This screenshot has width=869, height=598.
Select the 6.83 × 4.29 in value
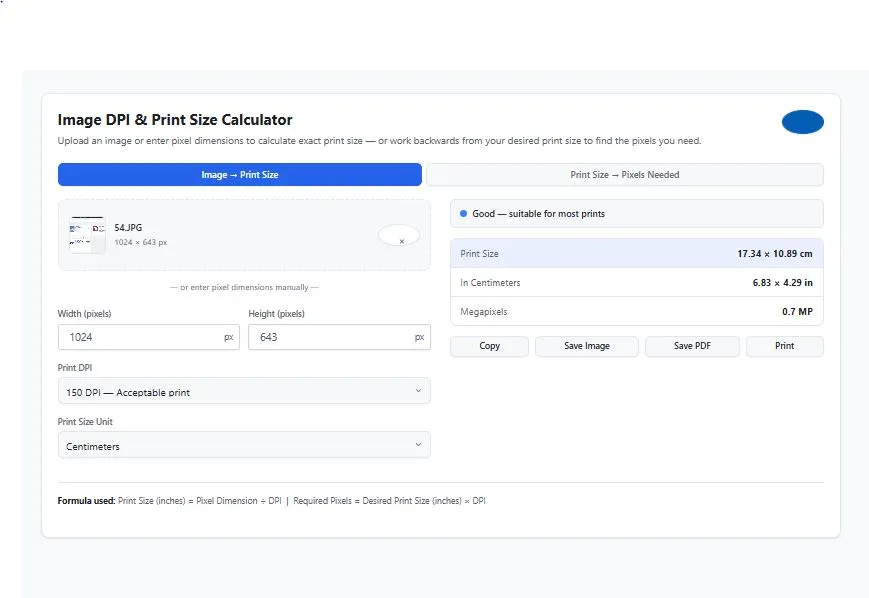coord(783,283)
